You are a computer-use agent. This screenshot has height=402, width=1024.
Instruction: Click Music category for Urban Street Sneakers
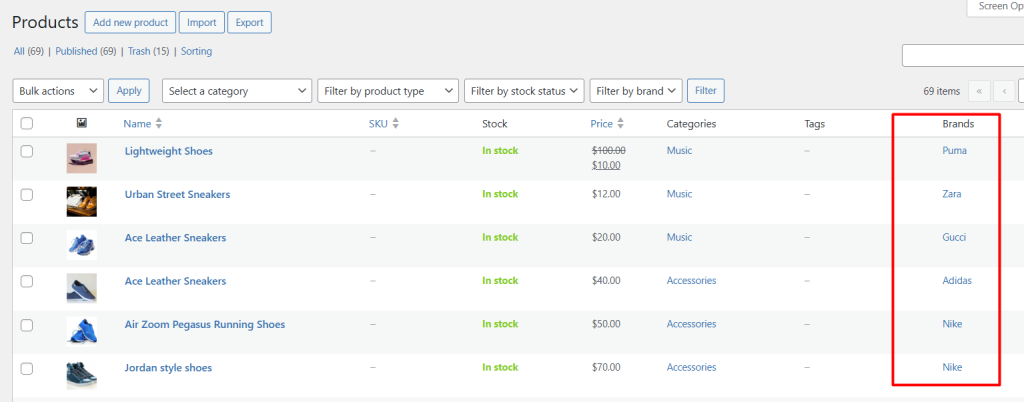(679, 194)
